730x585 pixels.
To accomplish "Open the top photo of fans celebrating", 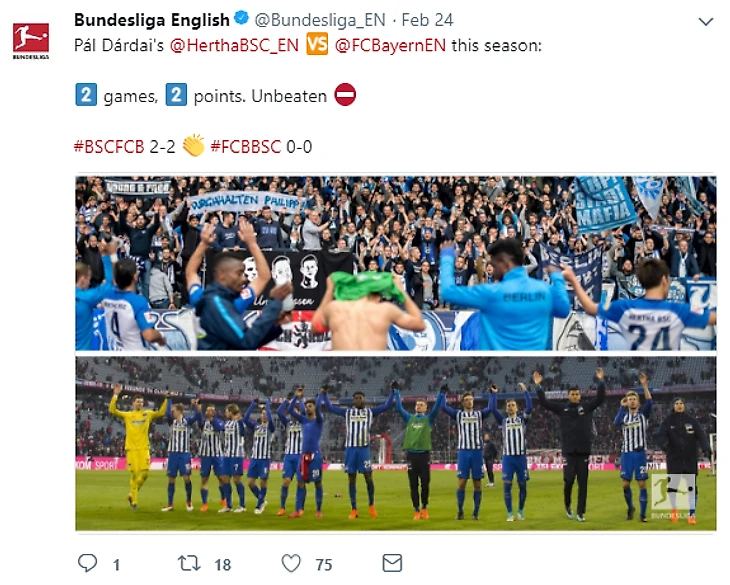I will coord(396,263).
